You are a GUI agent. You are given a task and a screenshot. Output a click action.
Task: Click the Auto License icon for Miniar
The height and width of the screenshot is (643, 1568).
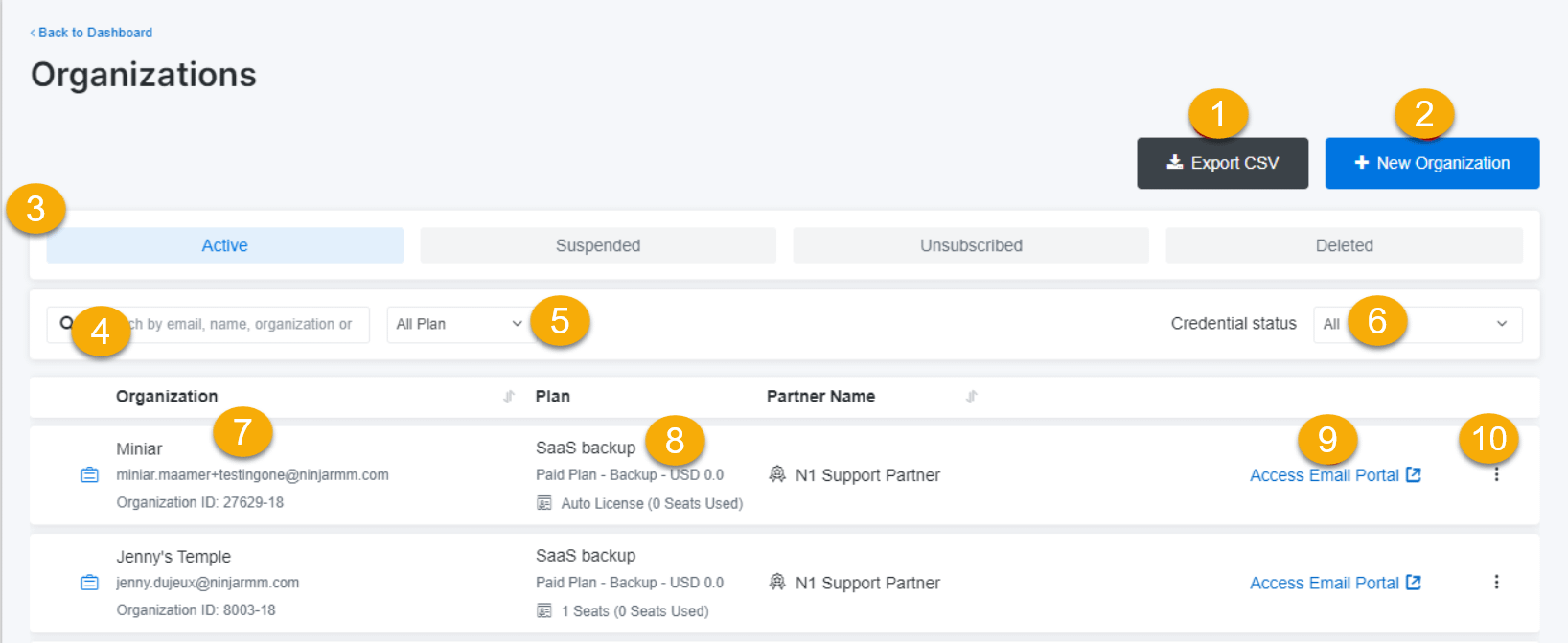(x=544, y=503)
